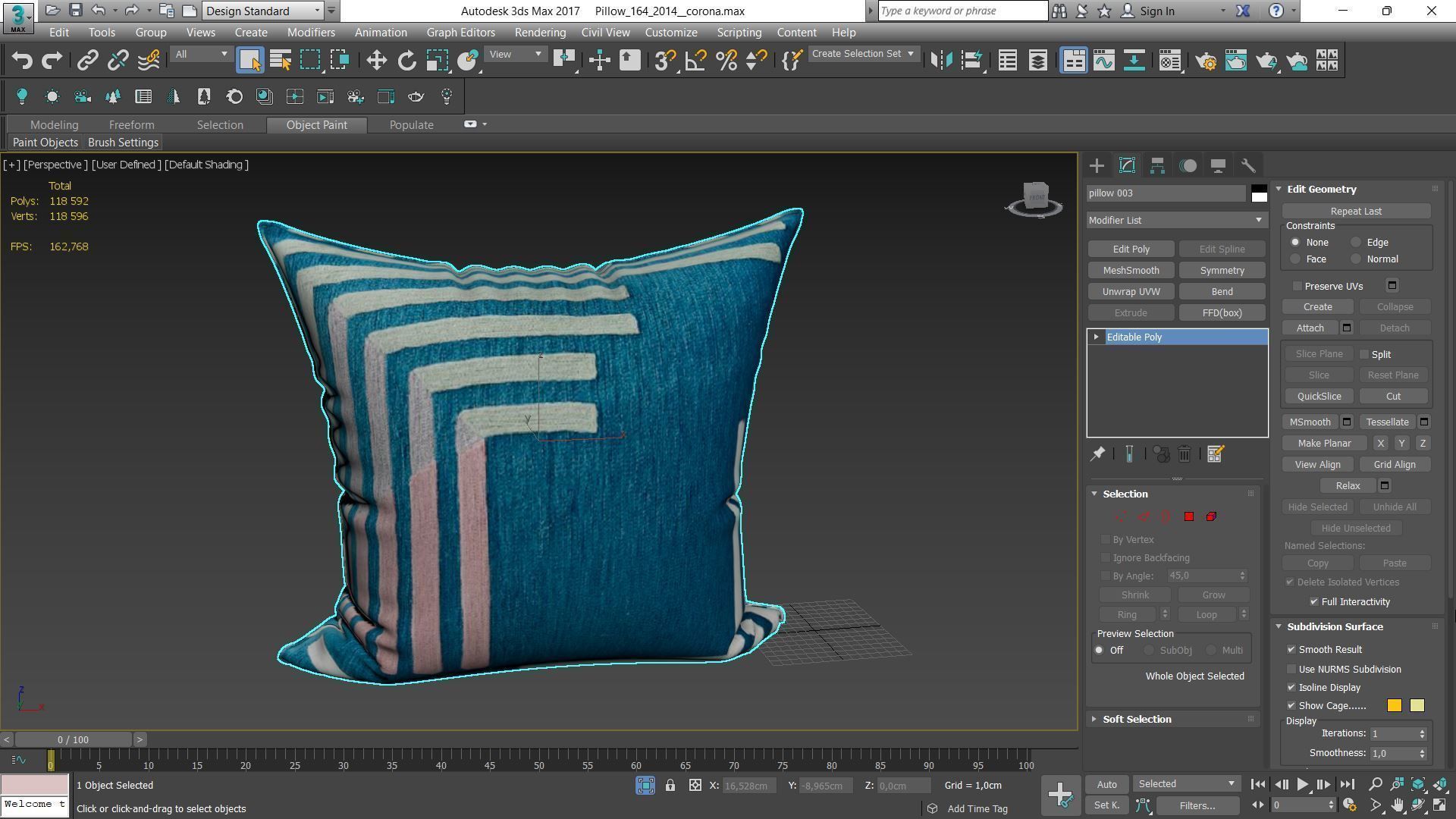Toggle the Percent Snap icon

[x=726, y=61]
